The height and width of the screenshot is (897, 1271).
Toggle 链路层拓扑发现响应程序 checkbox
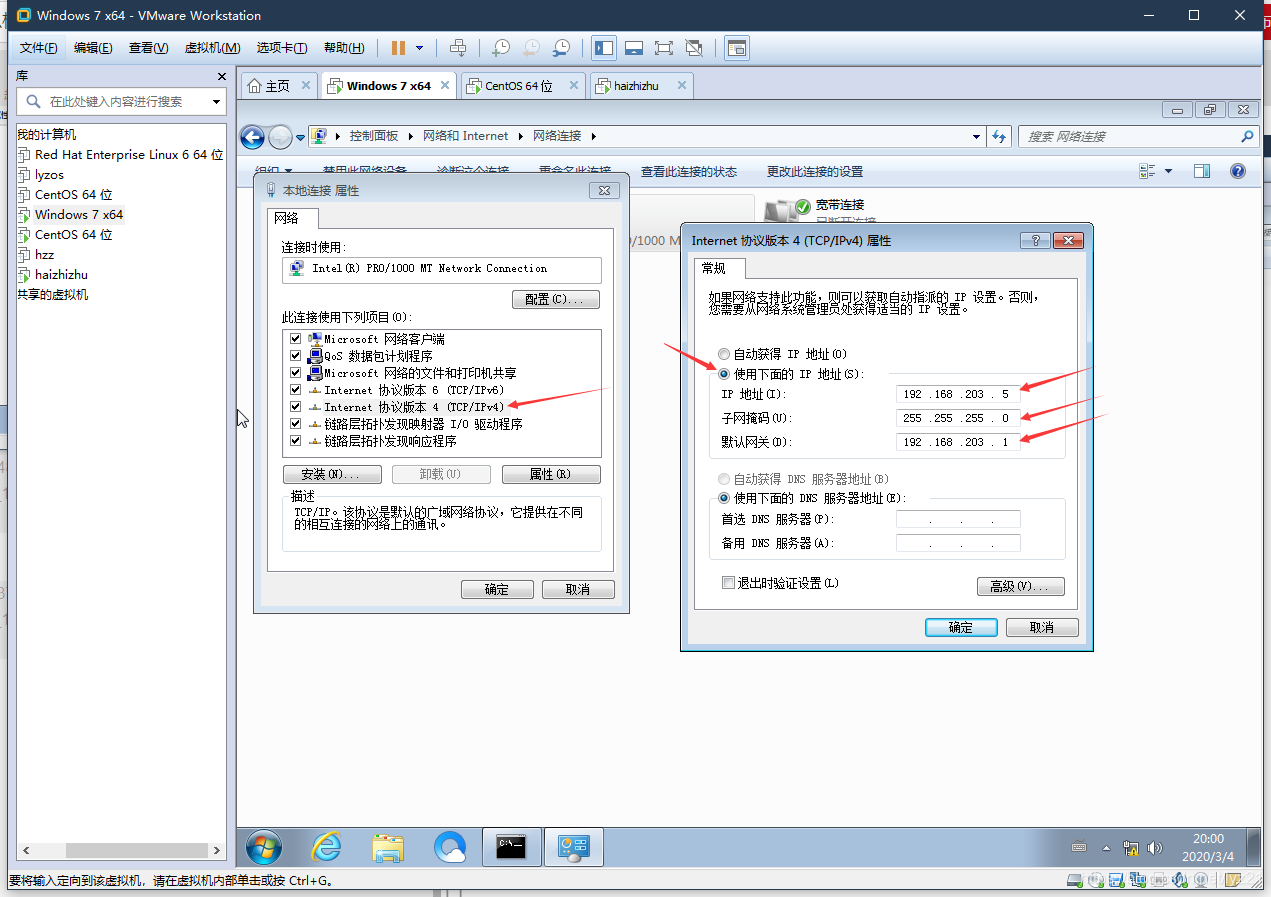click(295, 441)
